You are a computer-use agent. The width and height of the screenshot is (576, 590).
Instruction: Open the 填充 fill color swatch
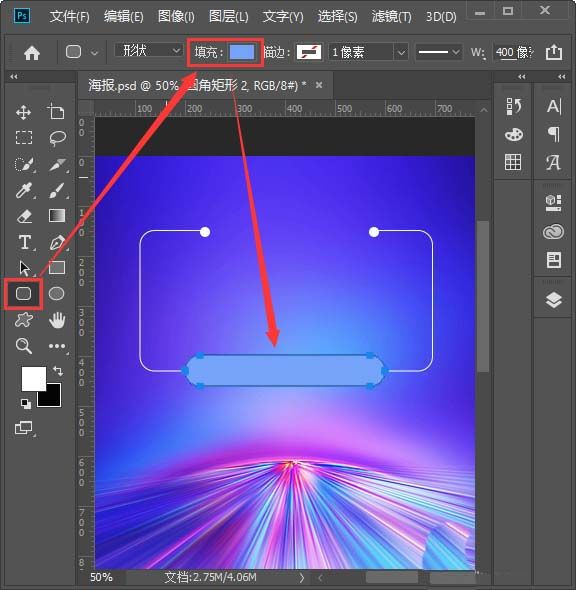pyautogui.click(x=242, y=52)
